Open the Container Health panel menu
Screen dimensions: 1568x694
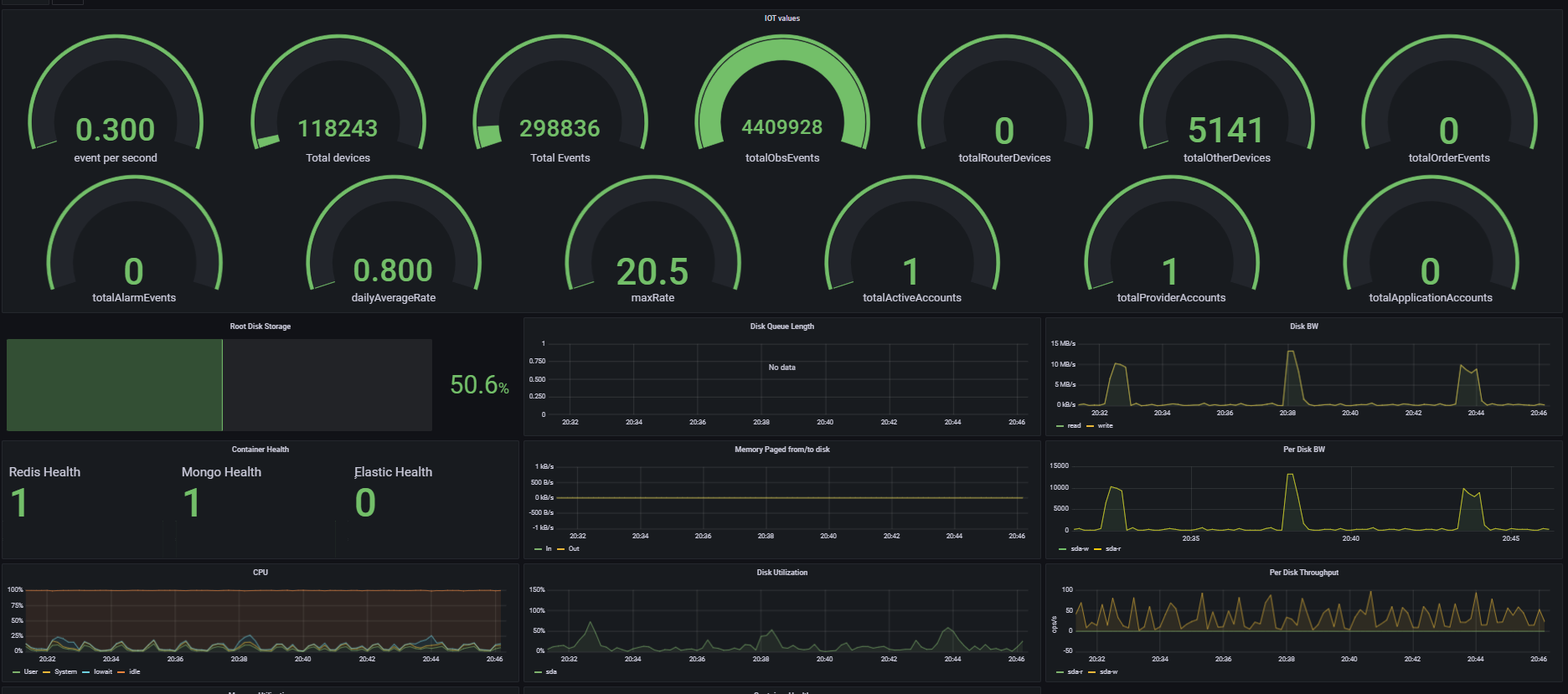pyautogui.click(x=260, y=450)
